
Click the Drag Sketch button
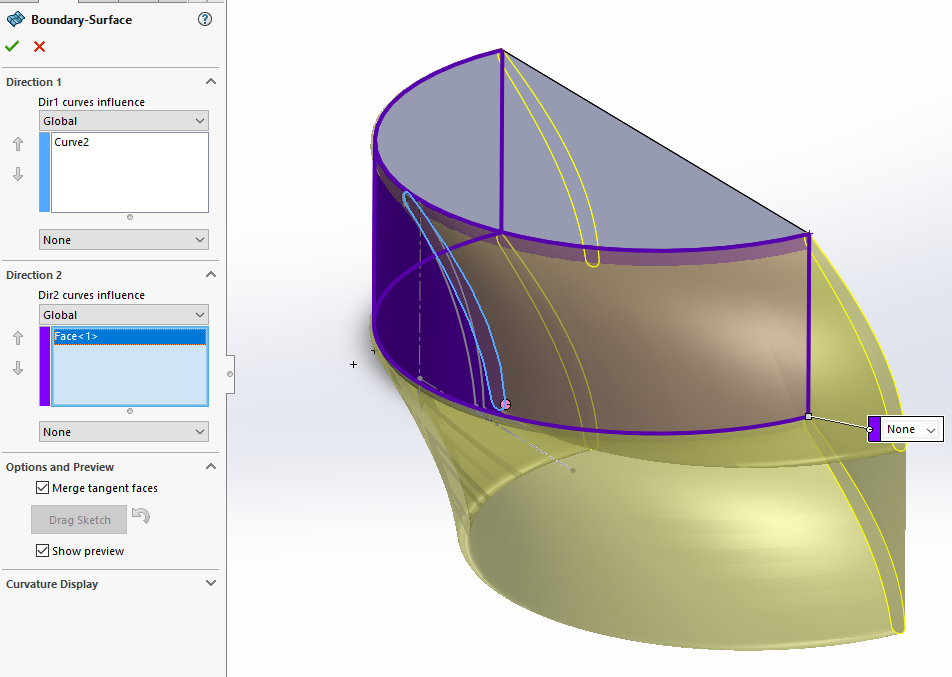[x=79, y=520]
